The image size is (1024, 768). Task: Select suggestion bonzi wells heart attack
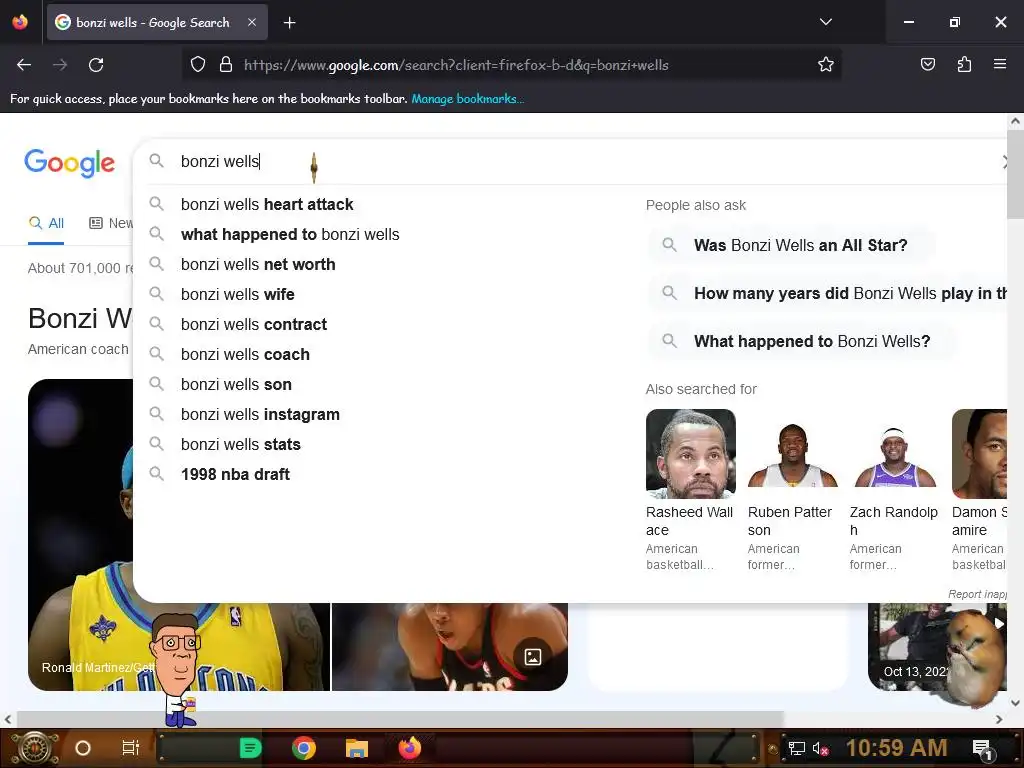pyautogui.click(x=266, y=204)
